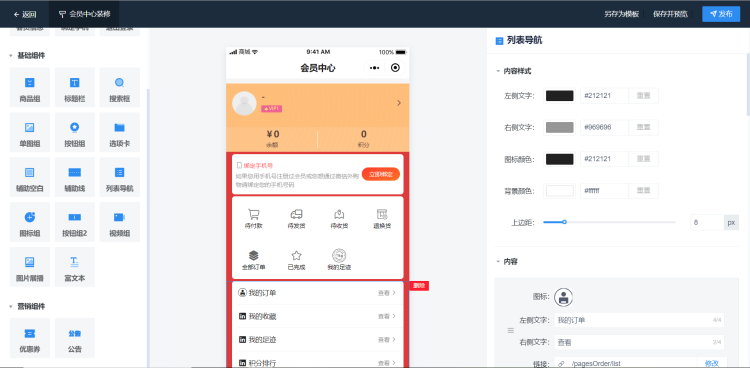Viewport: 750px width, 368px height.
Task: Click the 上边距 value field showing 8
Action: coord(707,223)
